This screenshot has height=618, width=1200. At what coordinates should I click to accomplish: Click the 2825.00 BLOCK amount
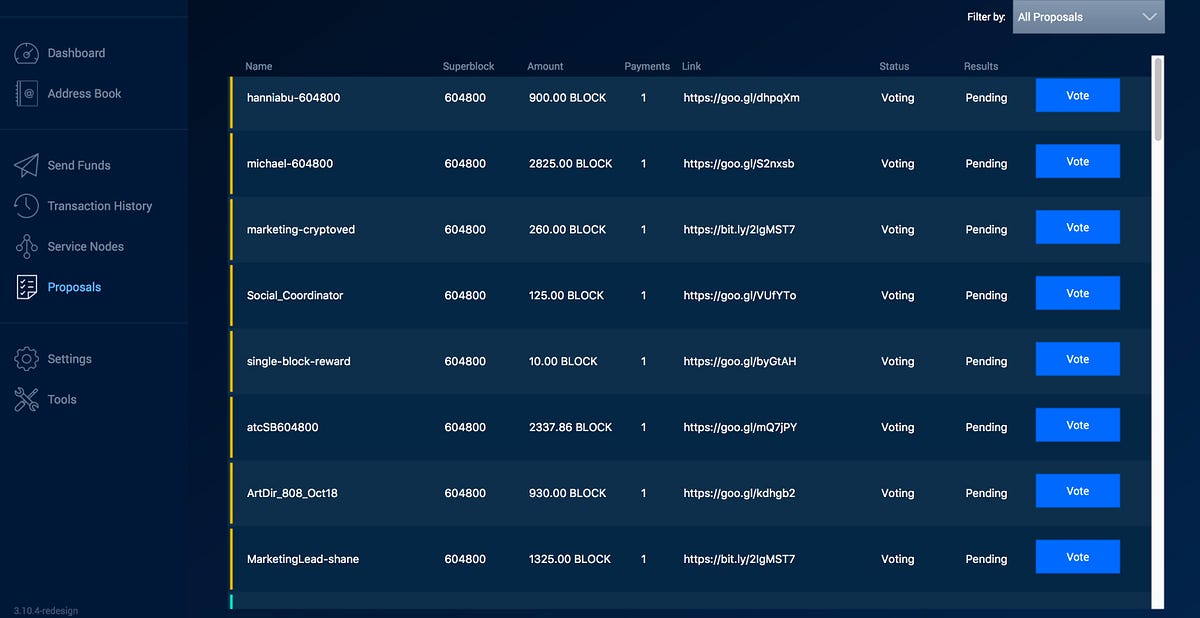coord(570,164)
